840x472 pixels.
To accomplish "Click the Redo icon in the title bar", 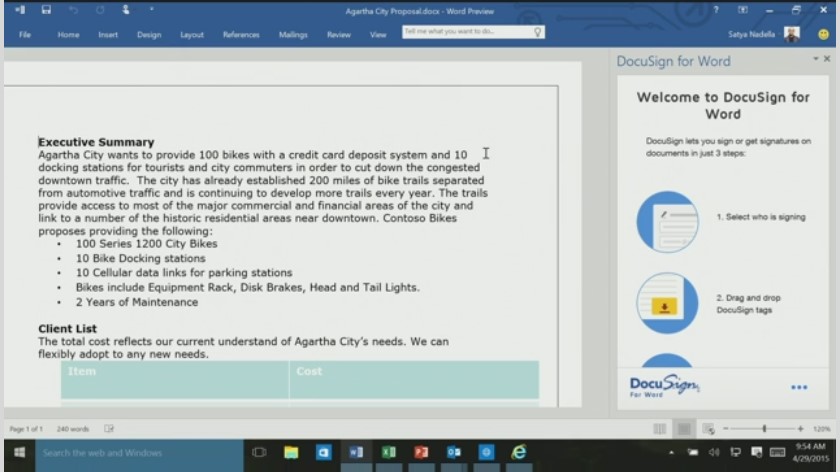I will coord(100,10).
